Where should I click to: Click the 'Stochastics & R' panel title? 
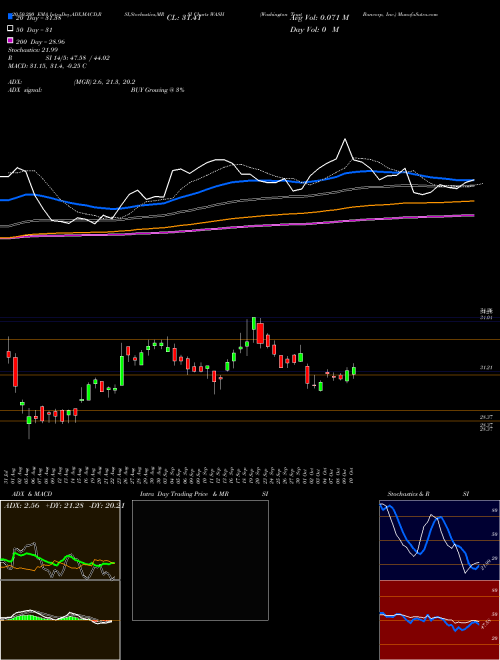(x=409, y=494)
